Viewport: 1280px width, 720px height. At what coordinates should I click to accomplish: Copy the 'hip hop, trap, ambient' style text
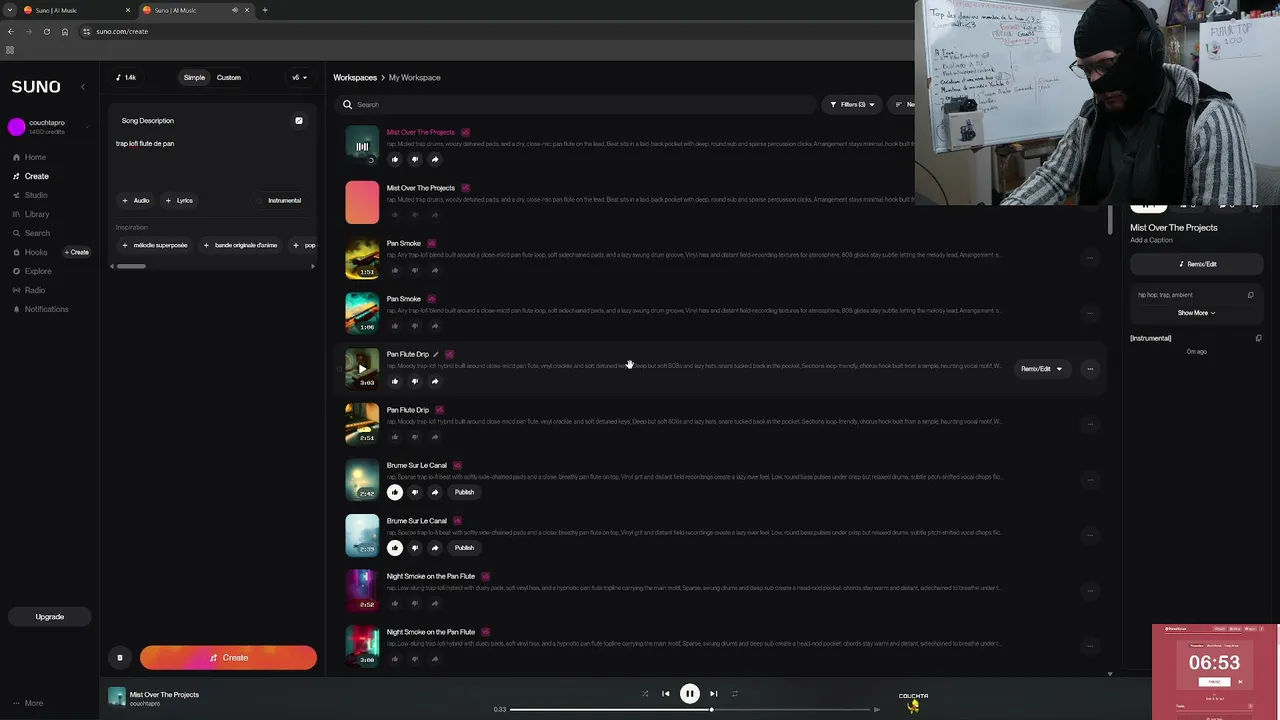[1250, 295]
